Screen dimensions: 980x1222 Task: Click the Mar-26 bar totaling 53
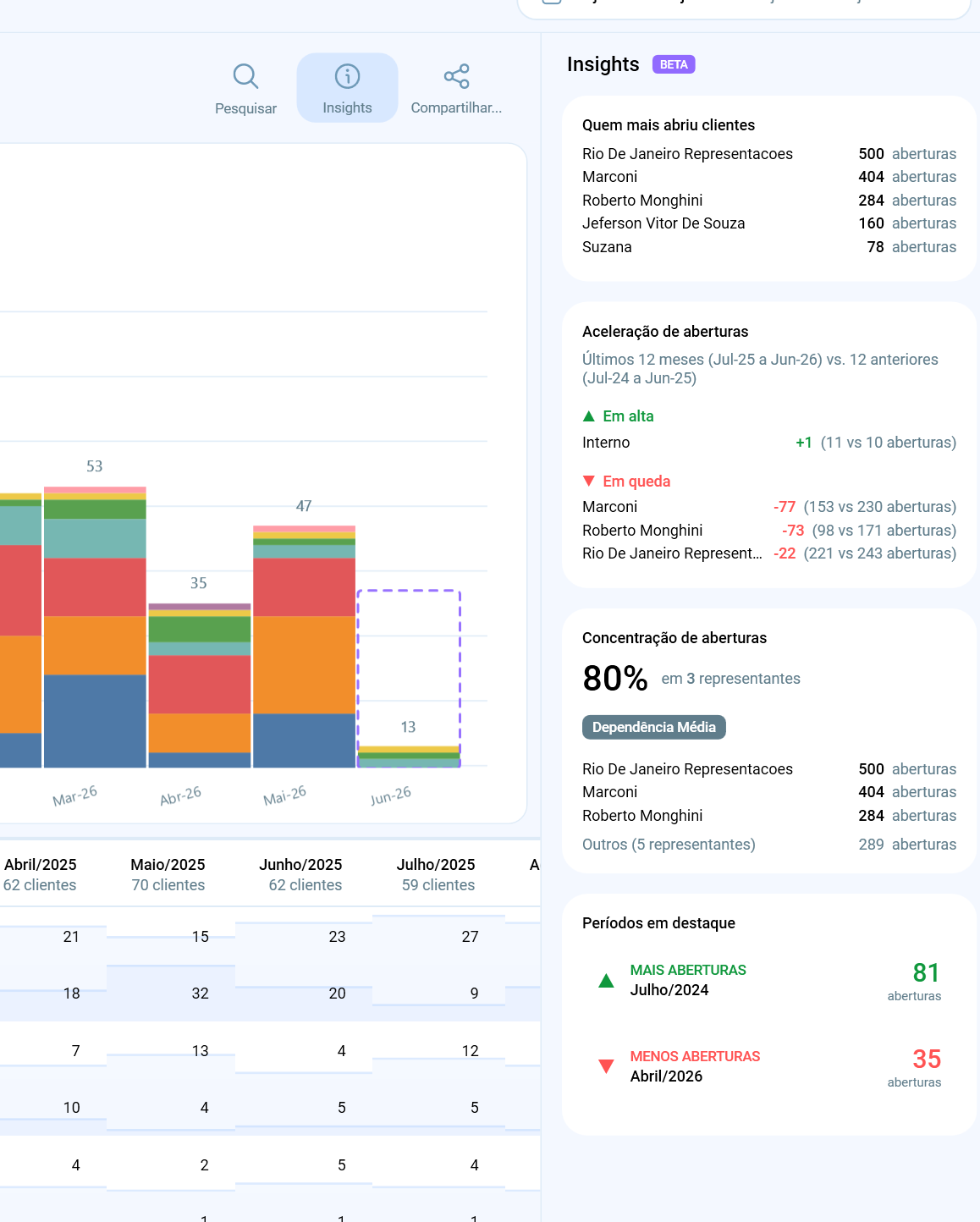click(x=95, y=627)
